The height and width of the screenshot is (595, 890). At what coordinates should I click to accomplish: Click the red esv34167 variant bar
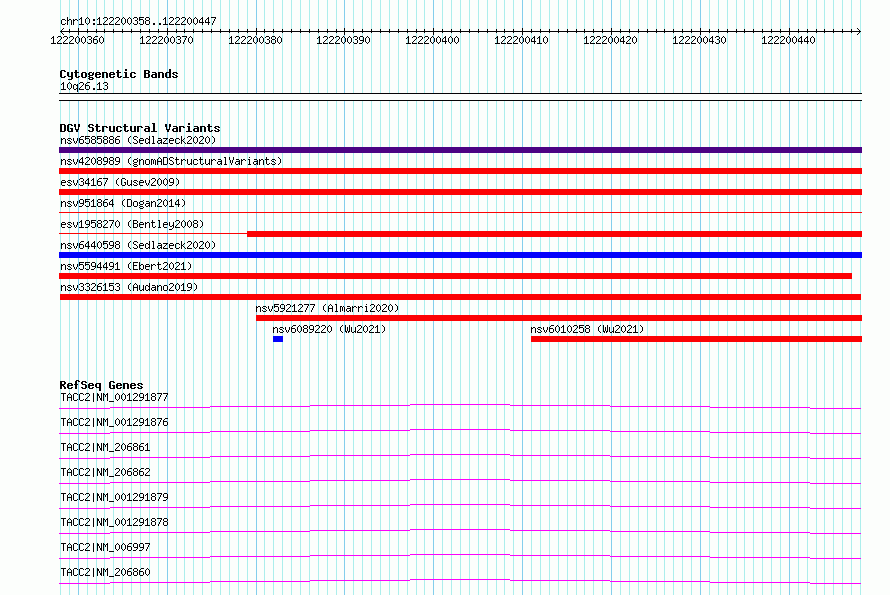[x=460, y=192]
